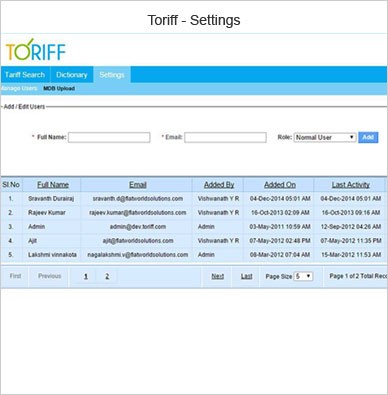Go to page 2 in pagination
Image resolution: width=388 pixels, height=395 pixels.
pyautogui.click(x=107, y=276)
